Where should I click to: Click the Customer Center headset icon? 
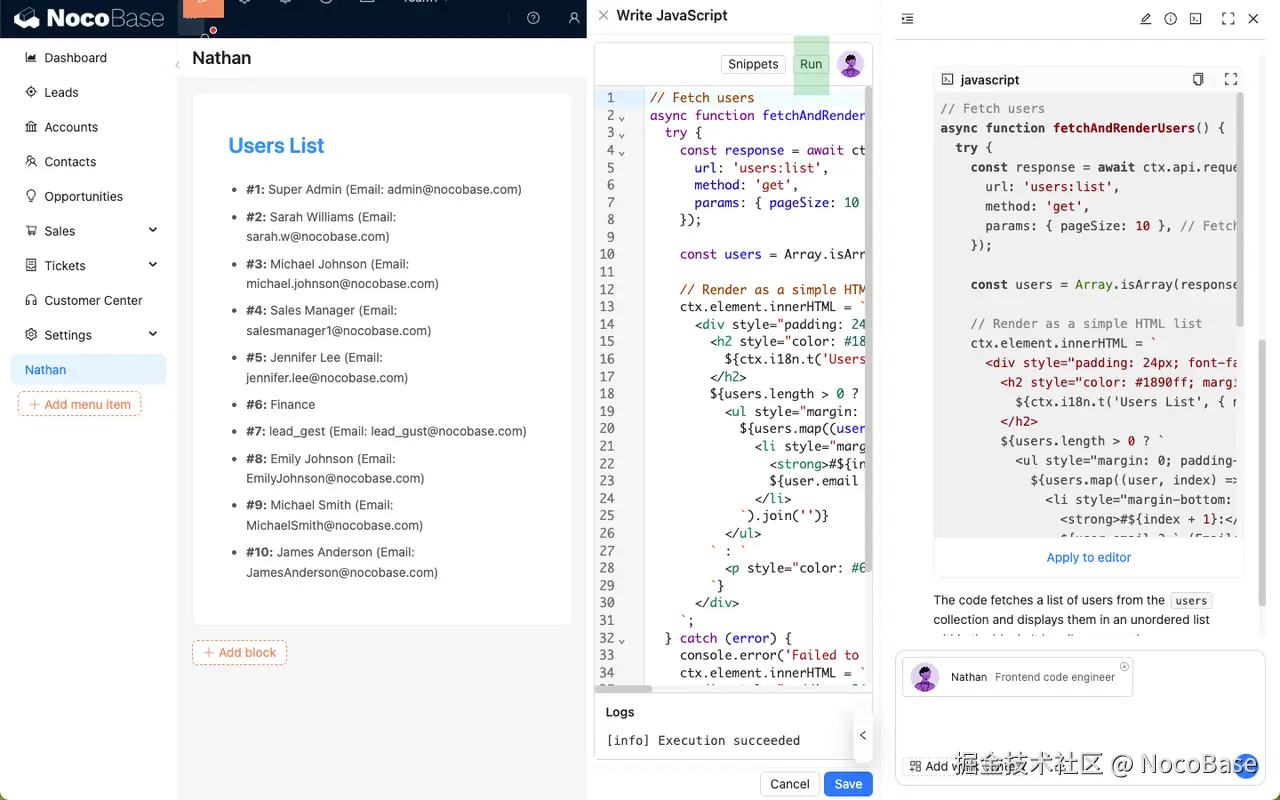point(31,300)
